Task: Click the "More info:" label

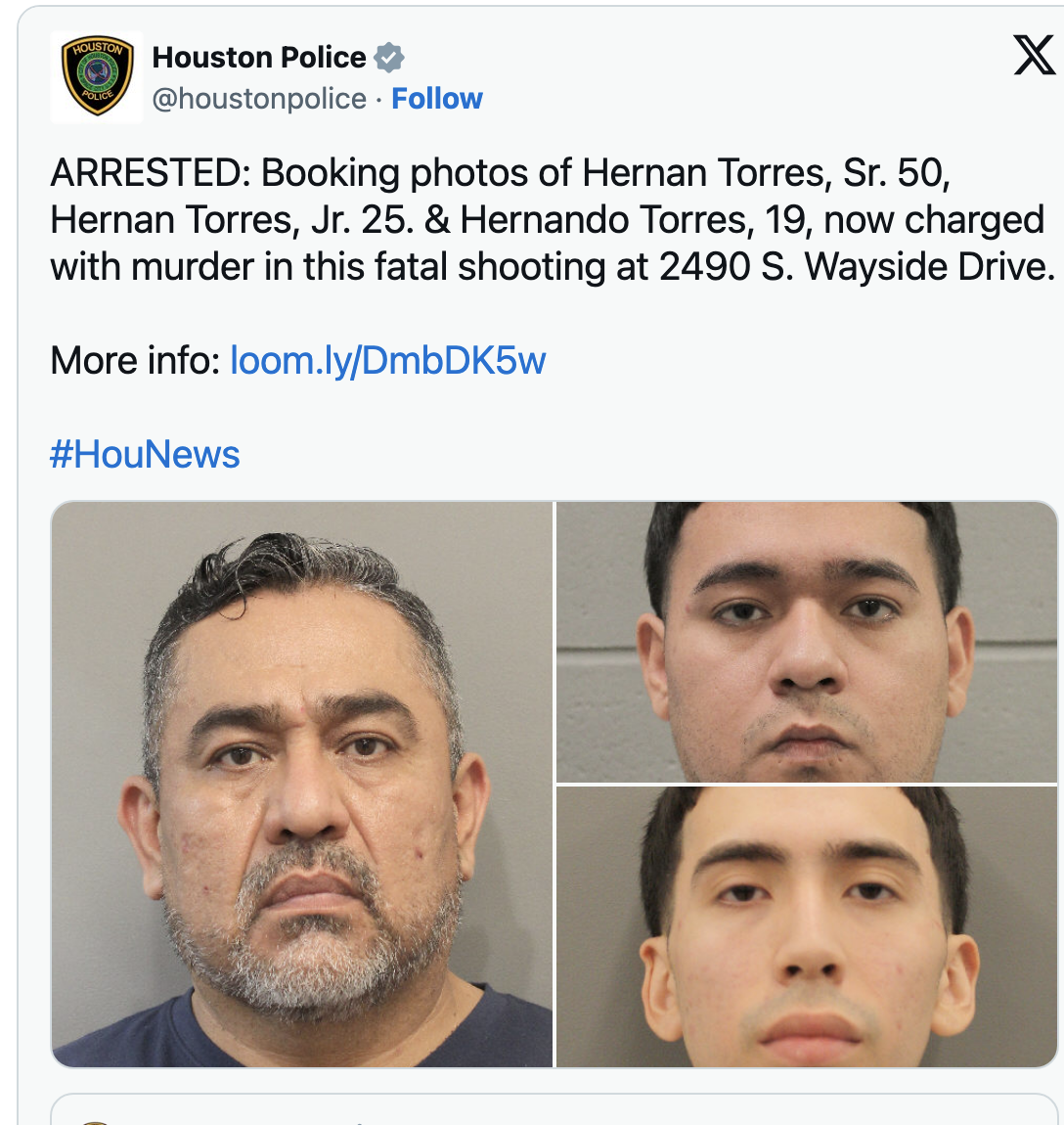Action: tap(136, 360)
